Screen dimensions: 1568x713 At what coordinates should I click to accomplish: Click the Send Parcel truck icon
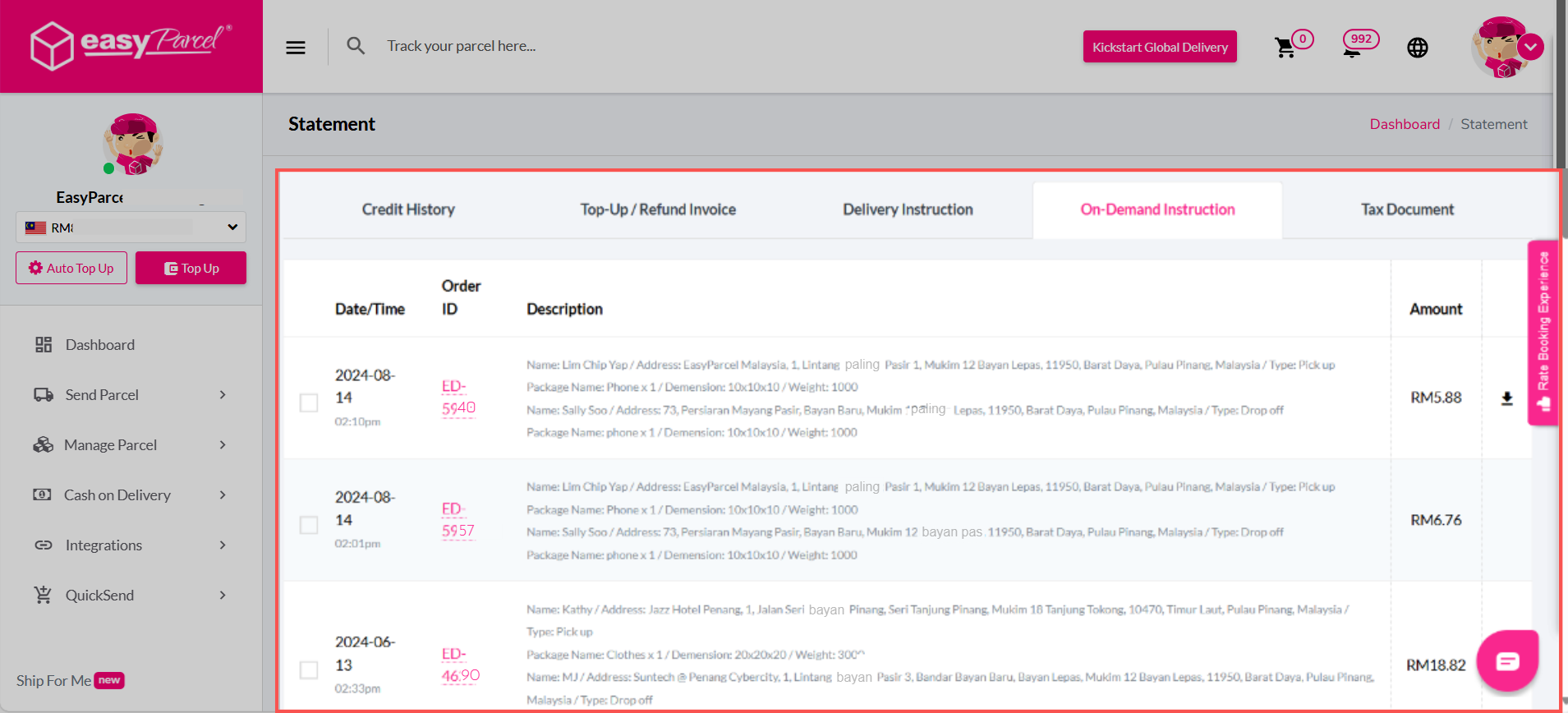pyautogui.click(x=44, y=395)
